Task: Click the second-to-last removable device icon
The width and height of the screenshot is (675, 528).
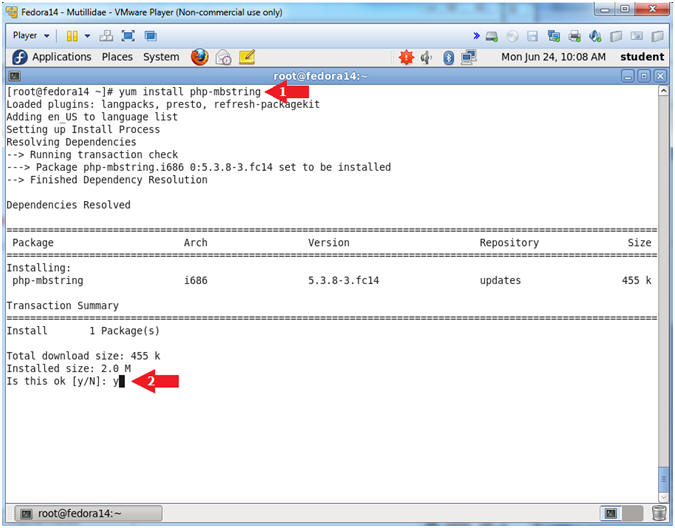Action: pyautogui.click(x=637, y=36)
